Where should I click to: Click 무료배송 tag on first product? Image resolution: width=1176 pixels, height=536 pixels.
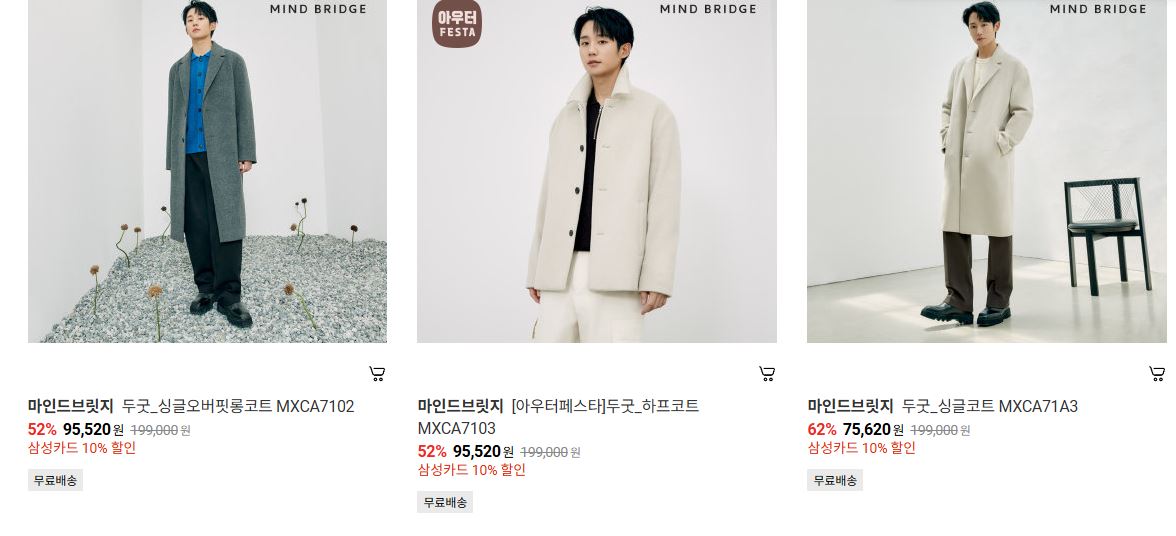click(56, 481)
